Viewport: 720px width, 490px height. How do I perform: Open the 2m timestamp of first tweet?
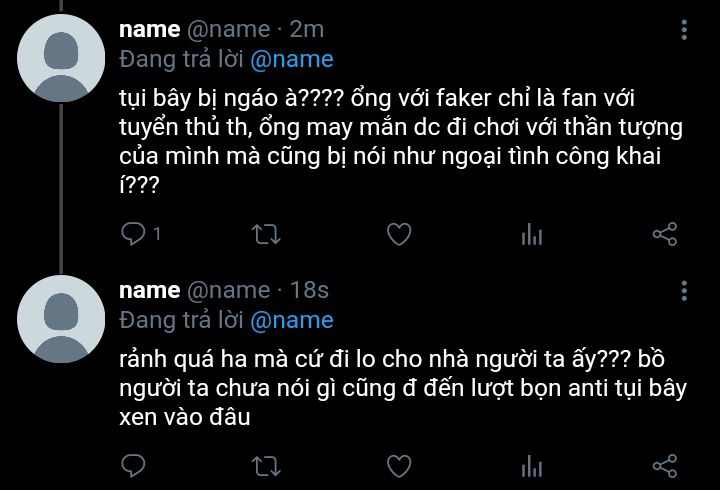pyautogui.click(x=307, y=30)
